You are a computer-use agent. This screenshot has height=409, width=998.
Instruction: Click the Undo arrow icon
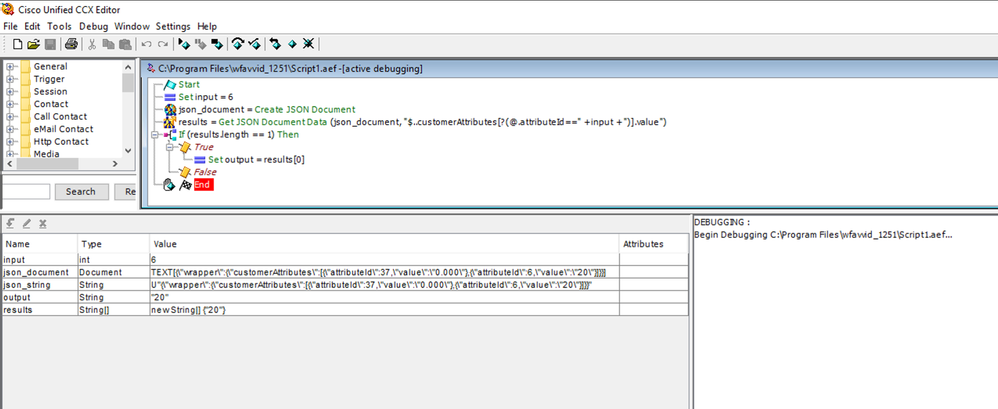146,44
